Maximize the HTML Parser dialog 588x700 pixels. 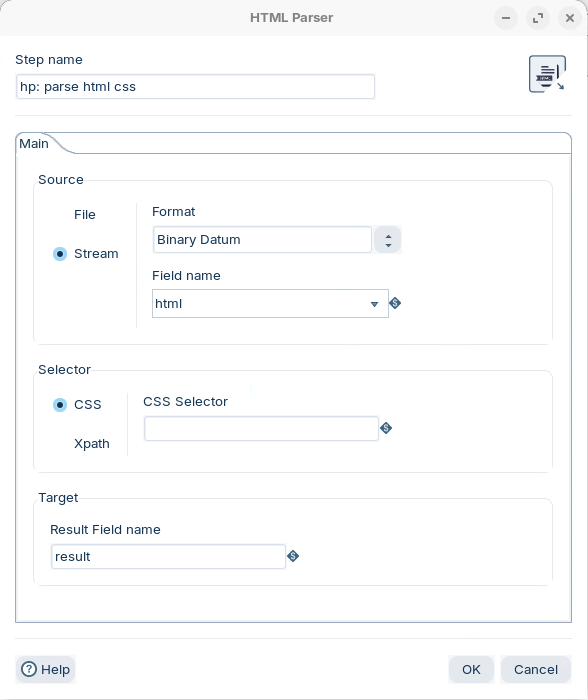point(538,18)
